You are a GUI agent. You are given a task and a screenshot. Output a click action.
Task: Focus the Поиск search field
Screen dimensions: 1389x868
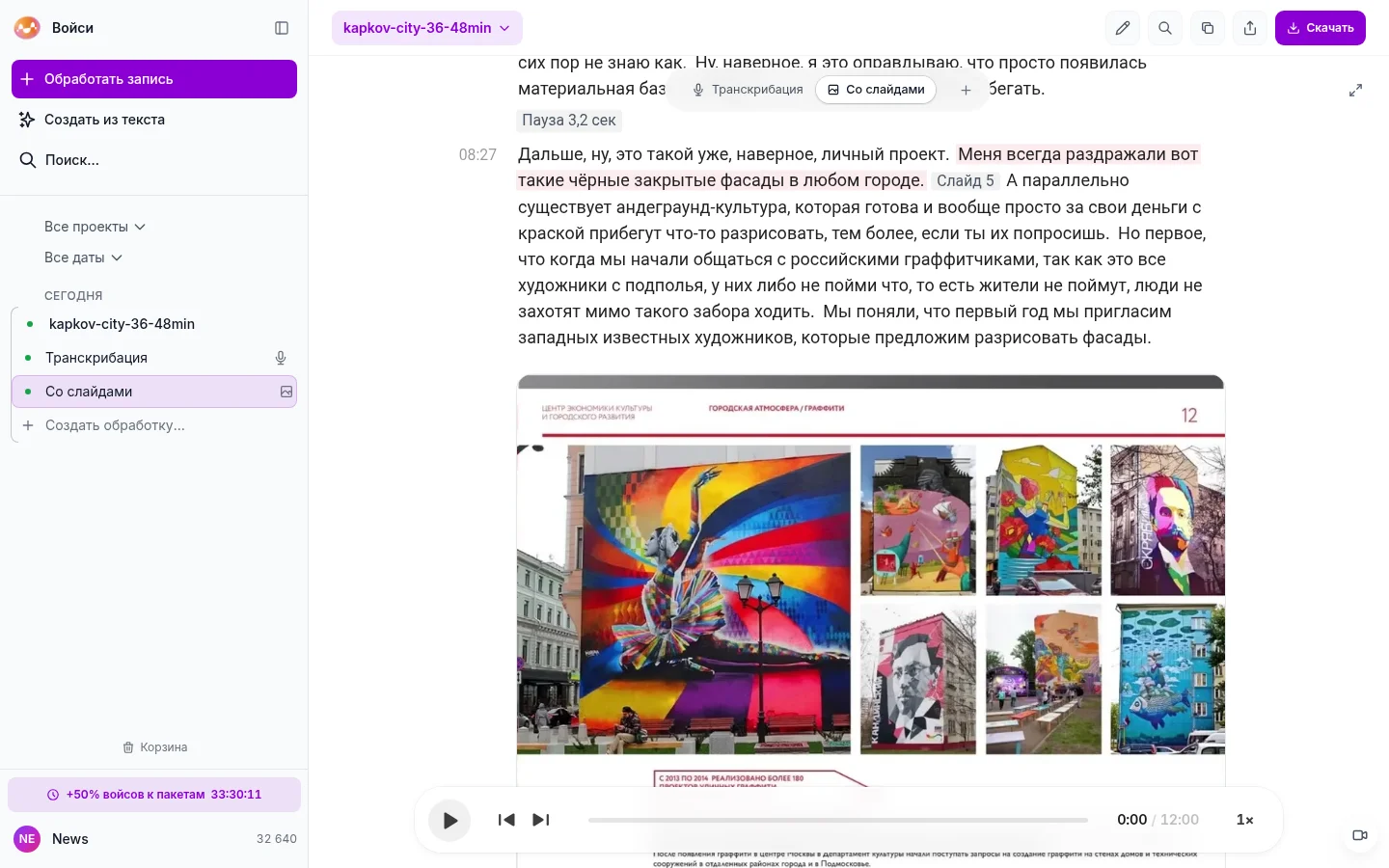coord(154,160)
